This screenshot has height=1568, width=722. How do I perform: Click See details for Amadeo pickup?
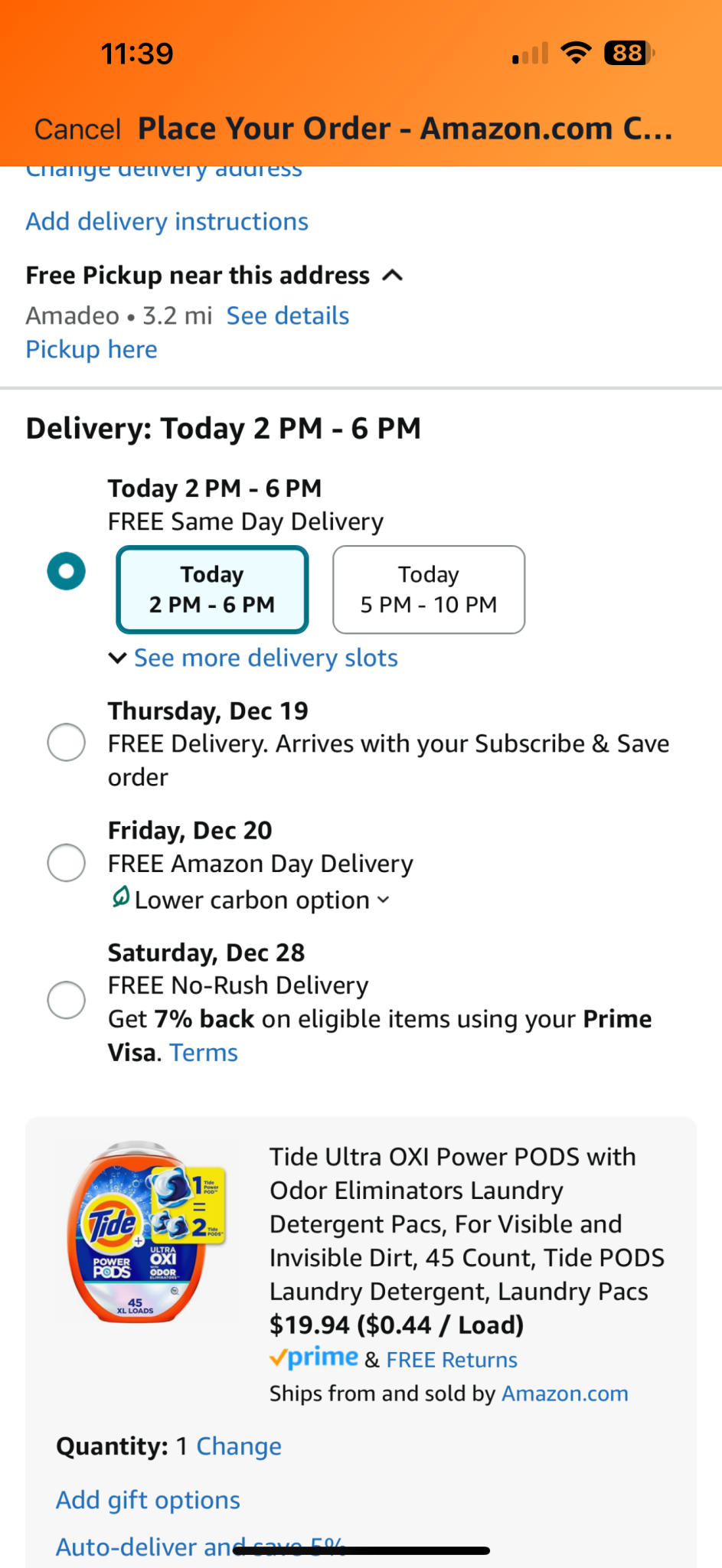click(x=288, y=315)
